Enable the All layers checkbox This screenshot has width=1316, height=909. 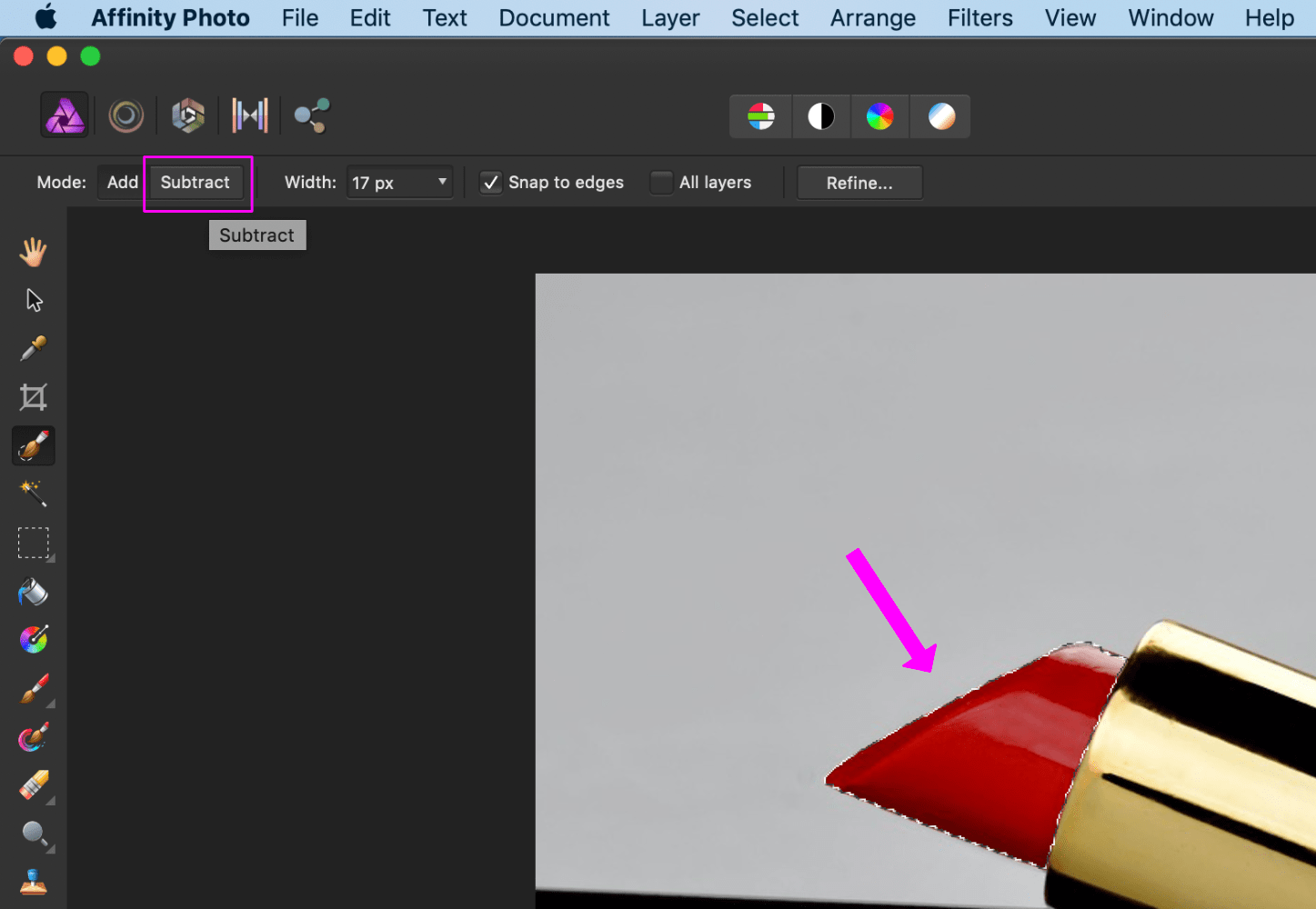coord(661,183)
